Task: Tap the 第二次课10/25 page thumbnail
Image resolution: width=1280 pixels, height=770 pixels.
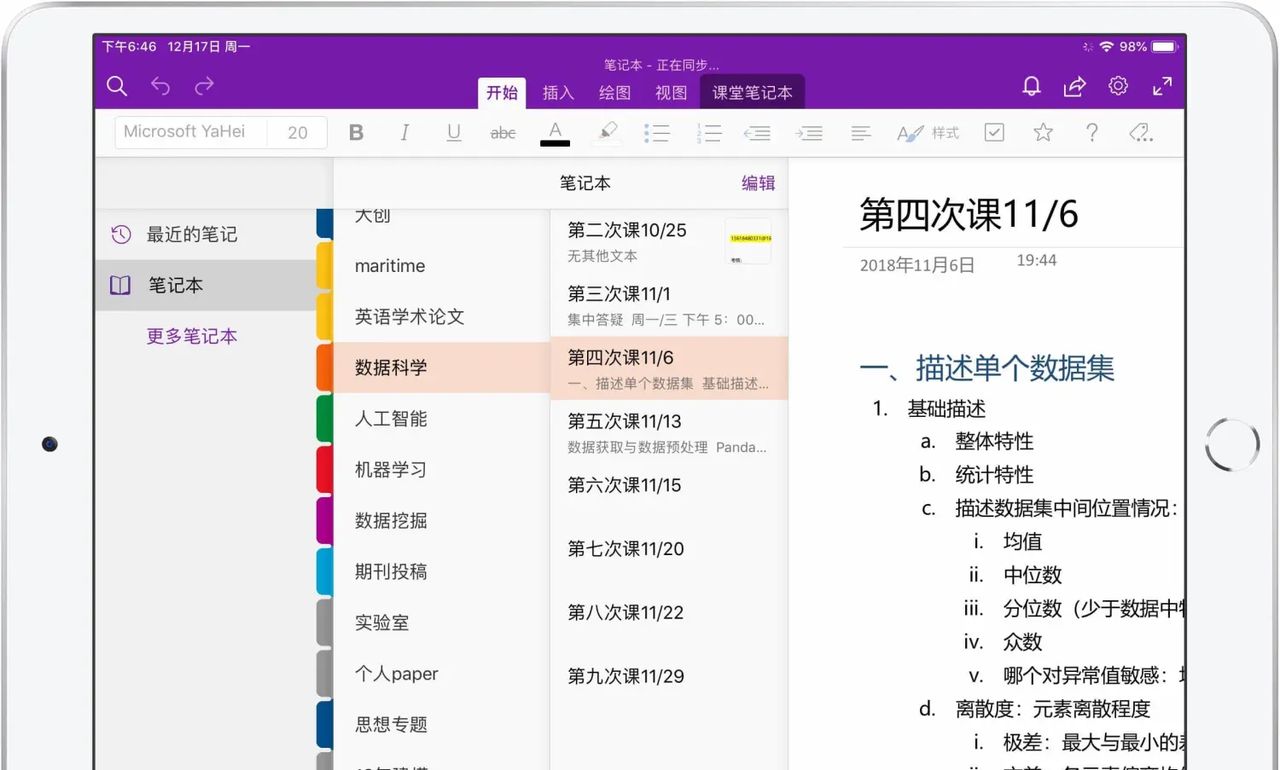Action: (748, 241)
